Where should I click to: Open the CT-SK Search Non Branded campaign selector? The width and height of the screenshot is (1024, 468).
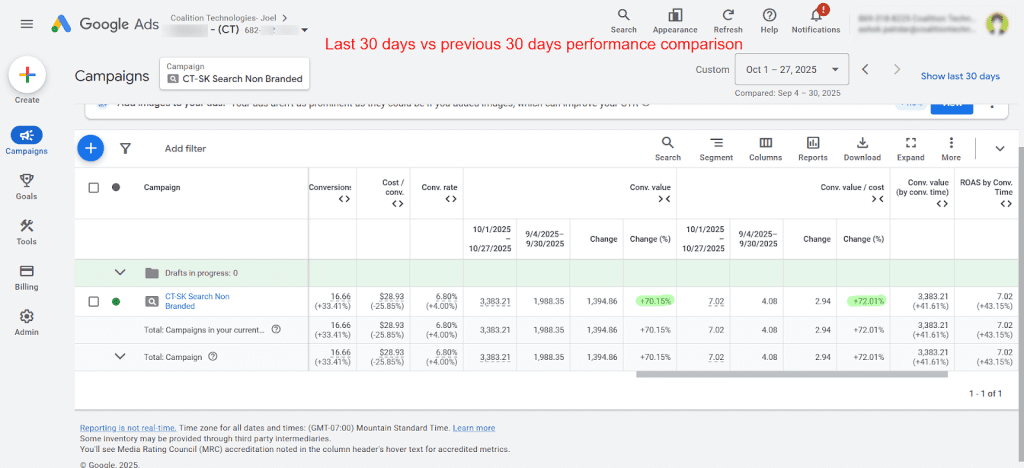click(234, 72)
